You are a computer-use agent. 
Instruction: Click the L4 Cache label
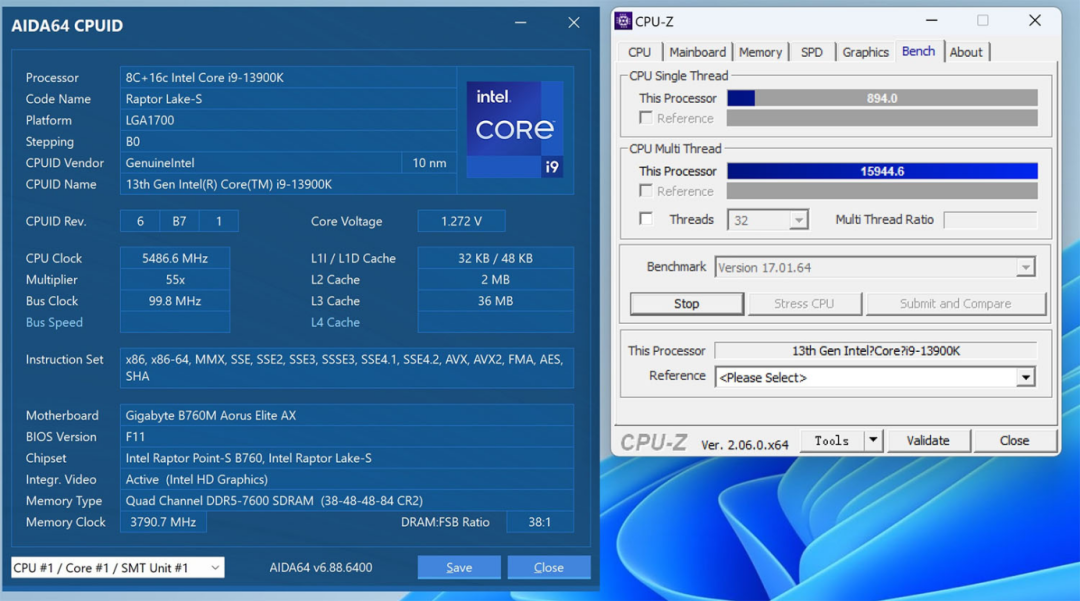(x=335, y=322)
